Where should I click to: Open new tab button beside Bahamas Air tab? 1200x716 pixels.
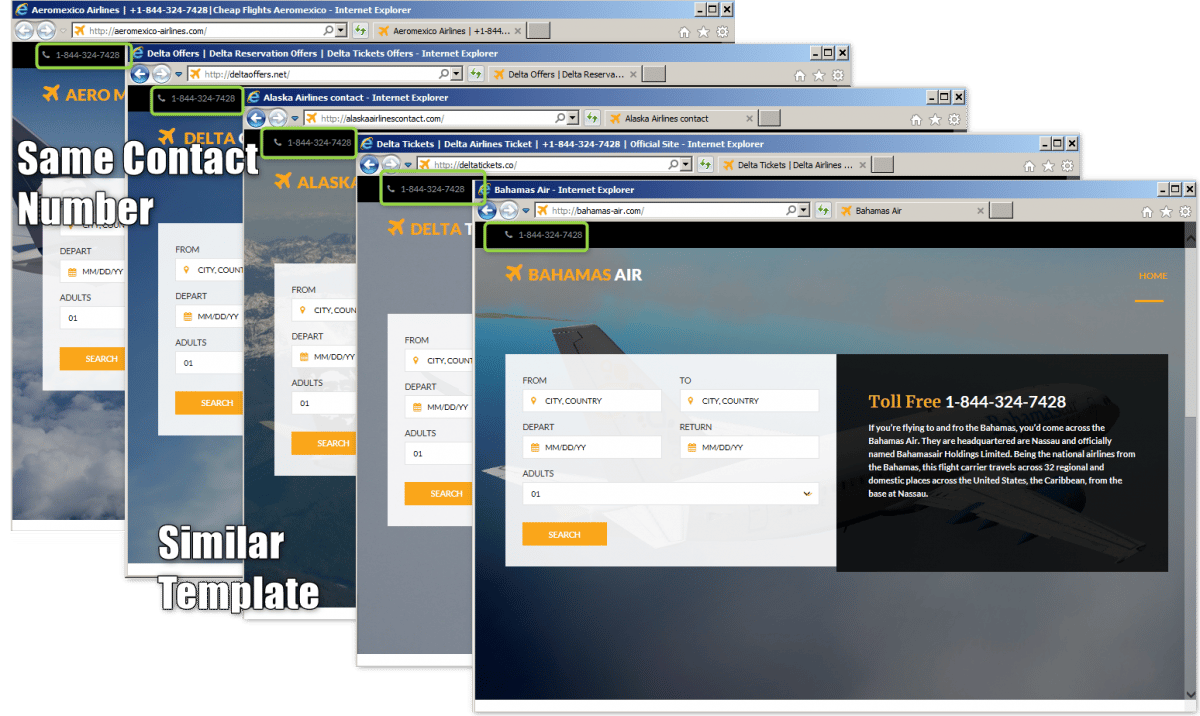(x=1000, y=211)
